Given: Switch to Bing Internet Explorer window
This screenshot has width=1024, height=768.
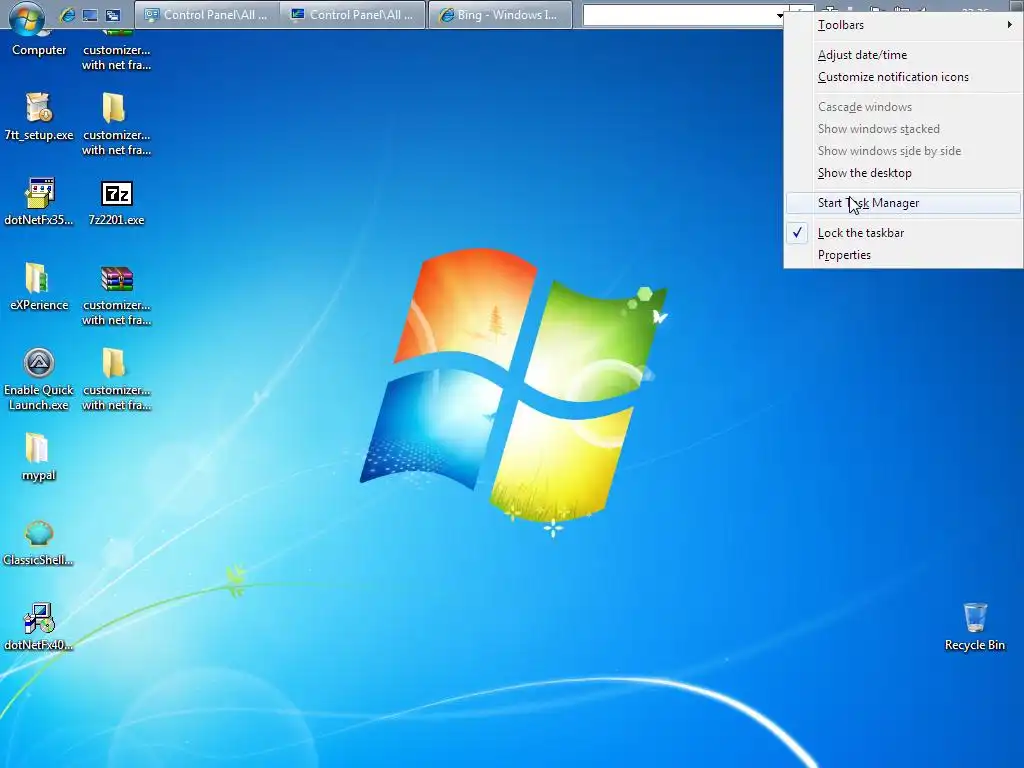Looking at the screenshot, I should [500, 15].
